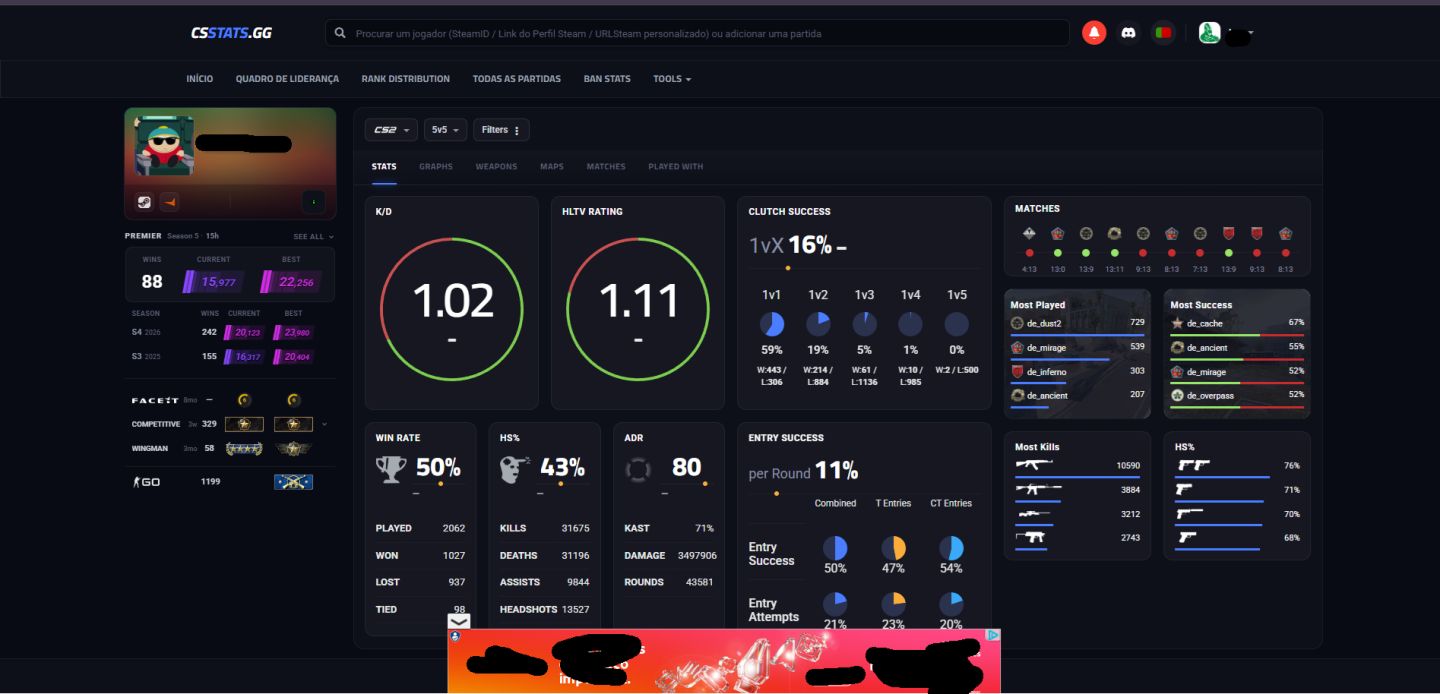Click the Cartman profile avatar
1440x694 pixels.
click(x=164, y=145)
